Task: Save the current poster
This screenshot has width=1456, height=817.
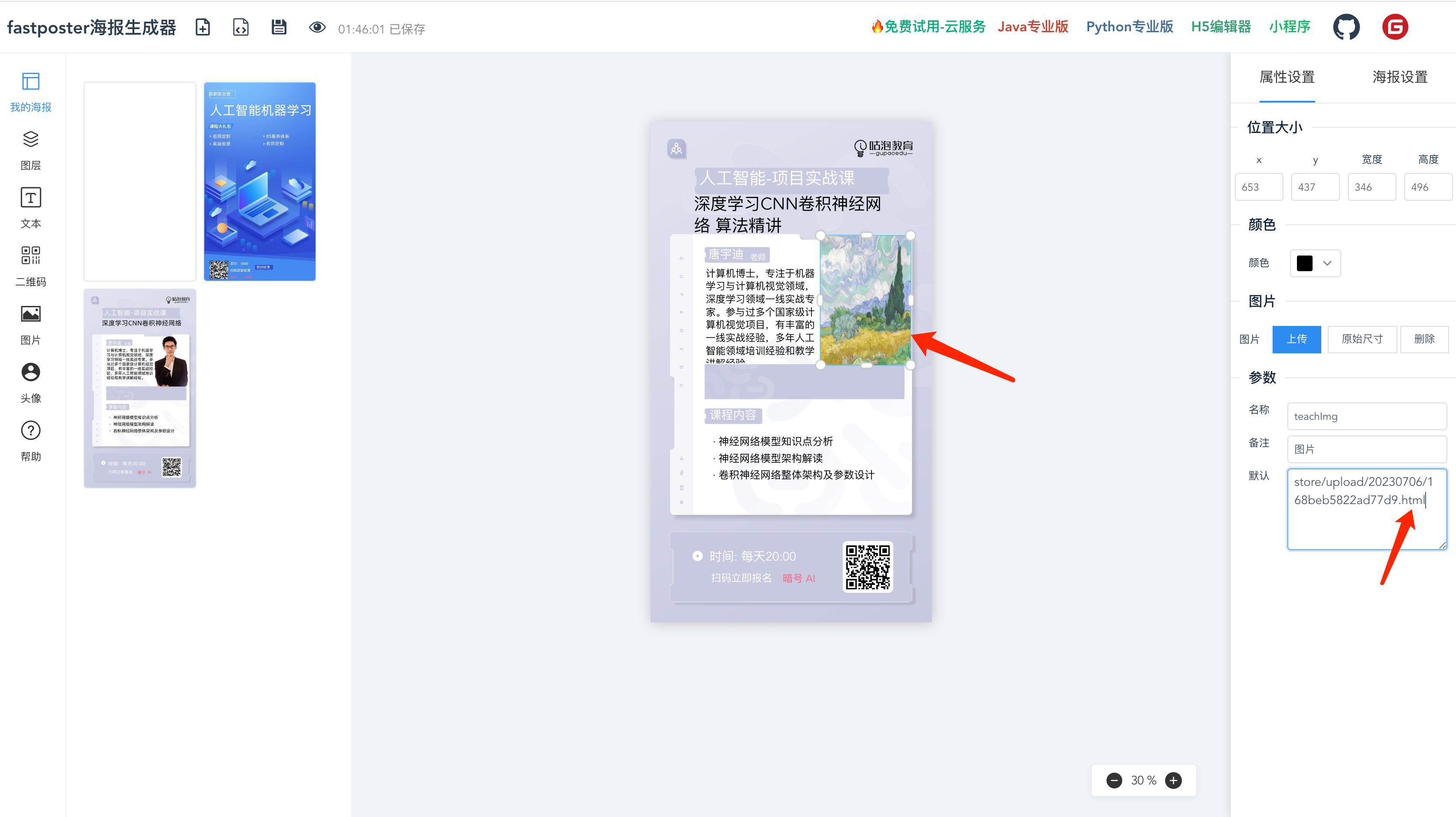Action: 279,27
